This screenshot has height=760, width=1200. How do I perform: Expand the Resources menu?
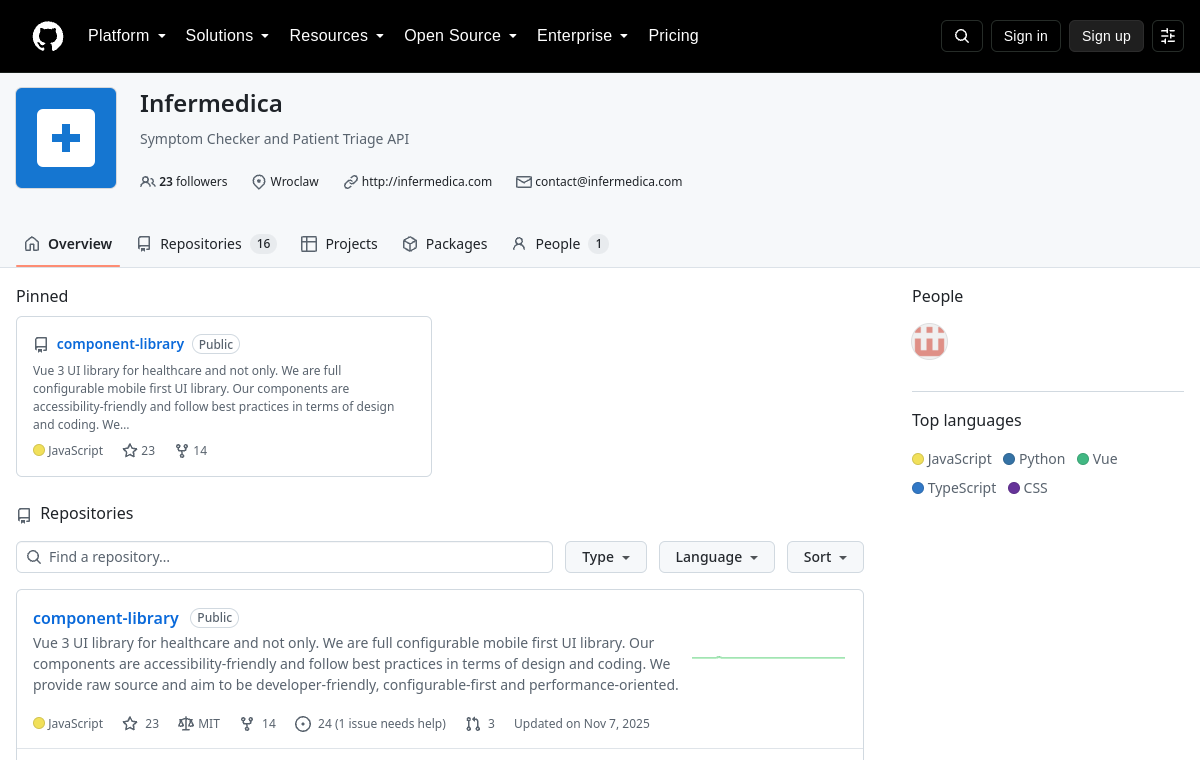(337, 36)
